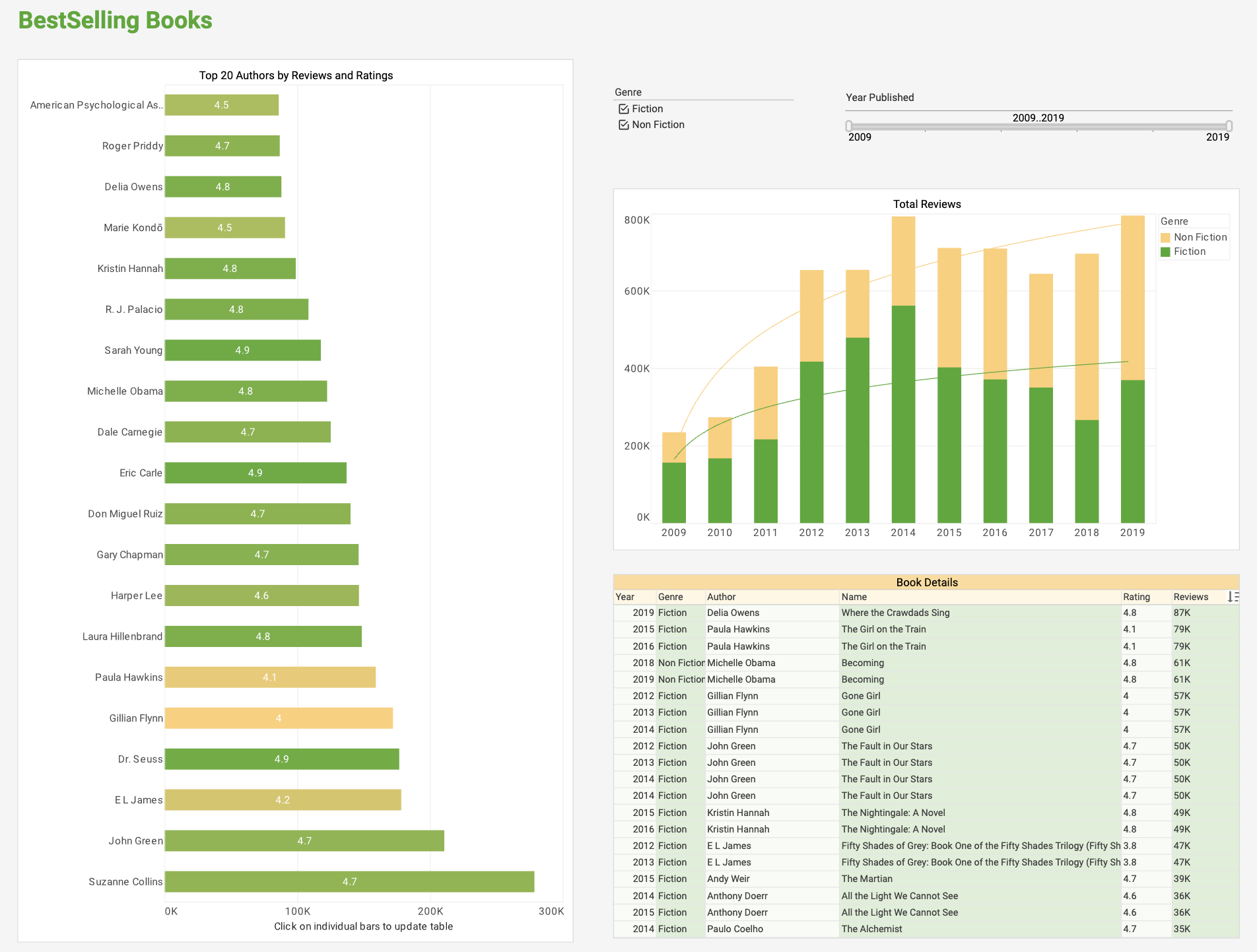Image resolution: width=1257 pixels, height=952 pixels.
Task: Select the American Psychological As.. bar
Action: coord(221,104)
